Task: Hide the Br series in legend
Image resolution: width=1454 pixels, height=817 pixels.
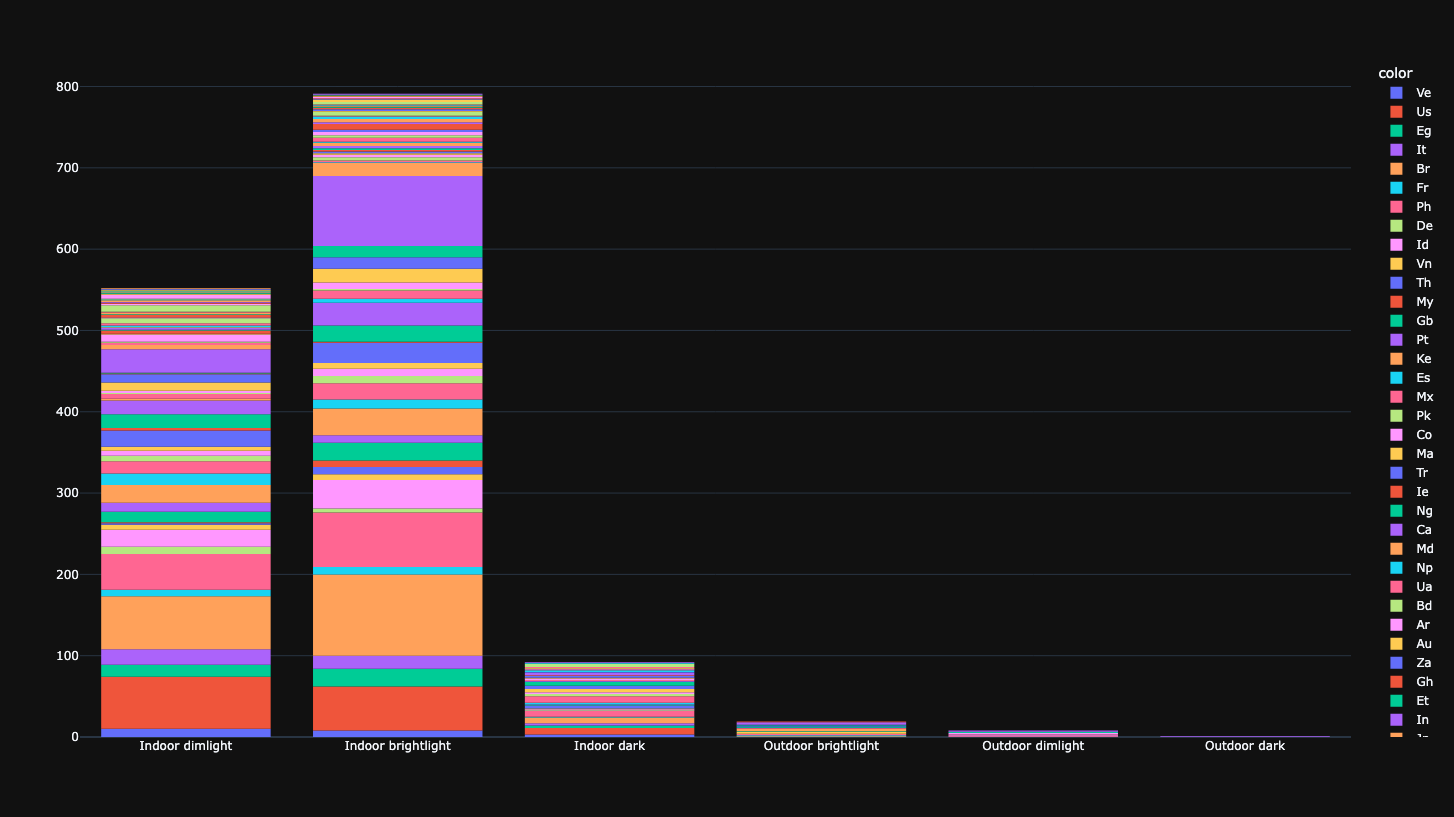Action: pos(1411,169)
